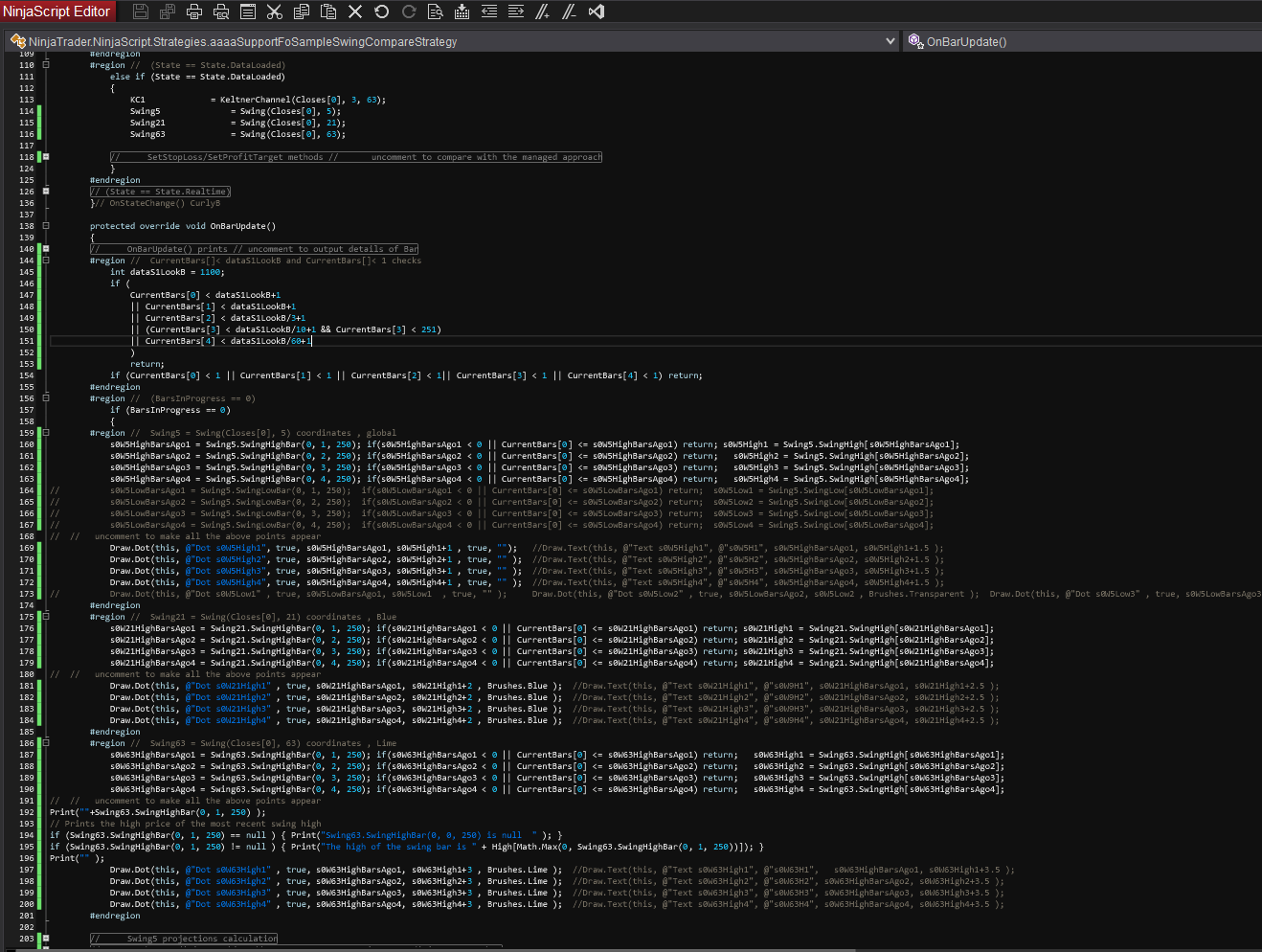1262x952 pixels.
Task: Click the Cut scissors icon
Action: 275,11
